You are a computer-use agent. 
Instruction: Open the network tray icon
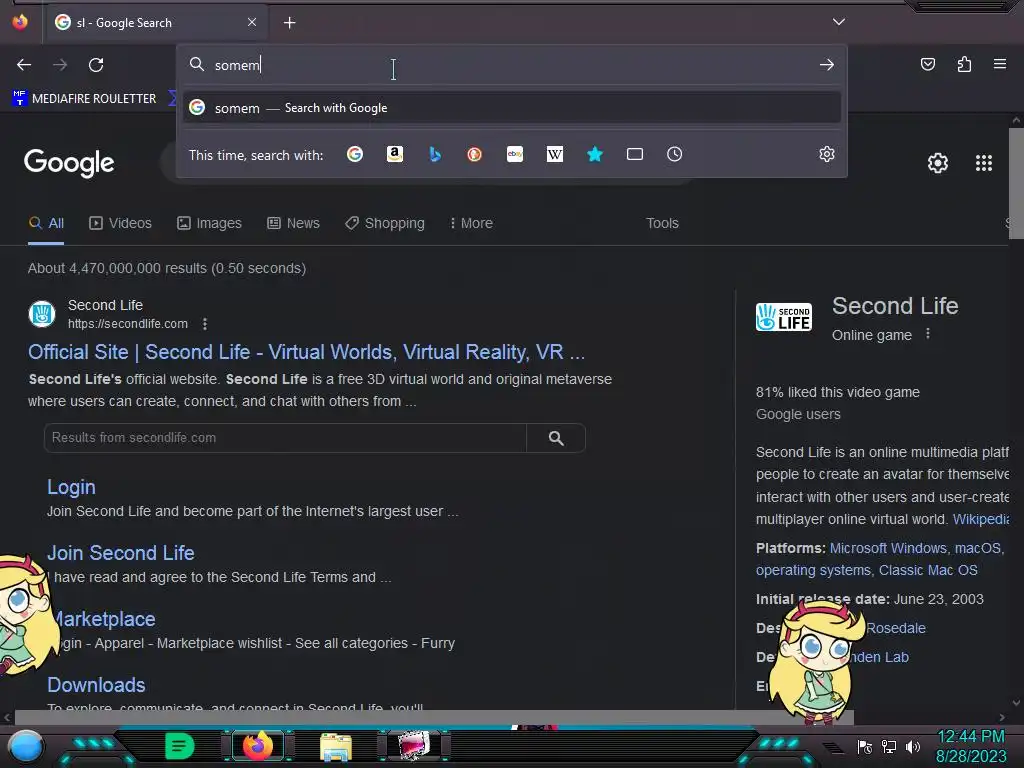click(889, 746)
